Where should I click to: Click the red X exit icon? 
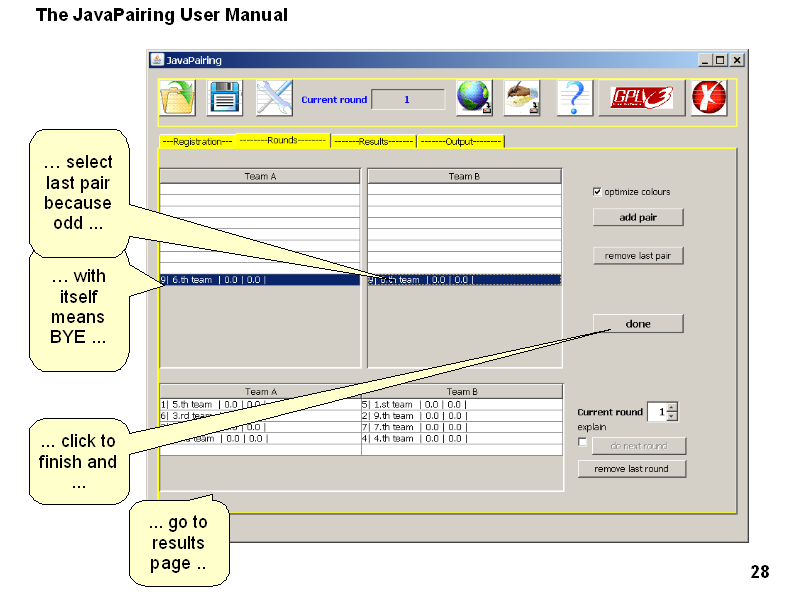pyautogui.click(x=709, y=99)
